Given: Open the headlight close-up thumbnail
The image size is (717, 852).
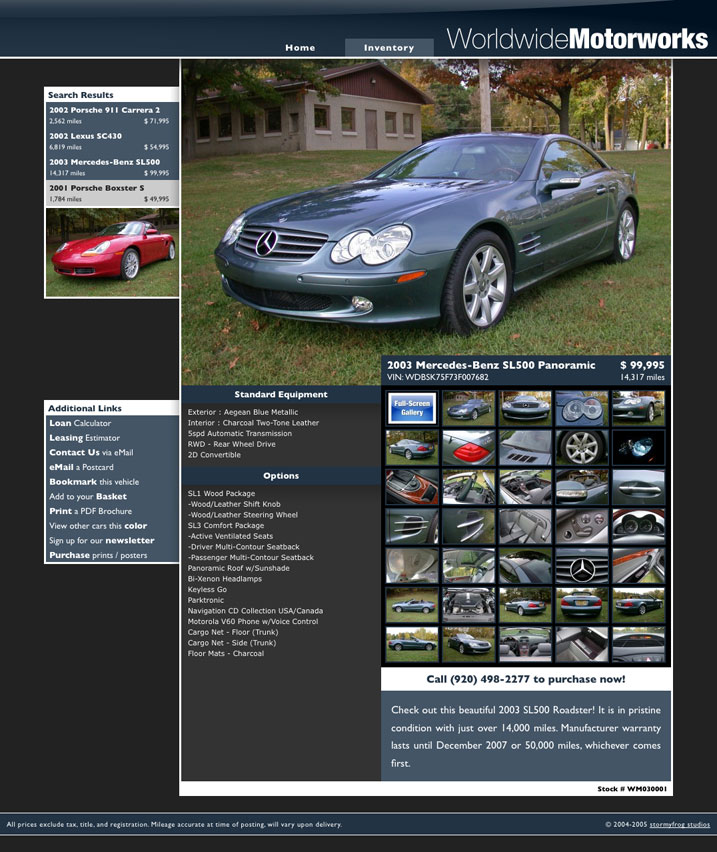Looking at the screenshot, I should 582,408.
